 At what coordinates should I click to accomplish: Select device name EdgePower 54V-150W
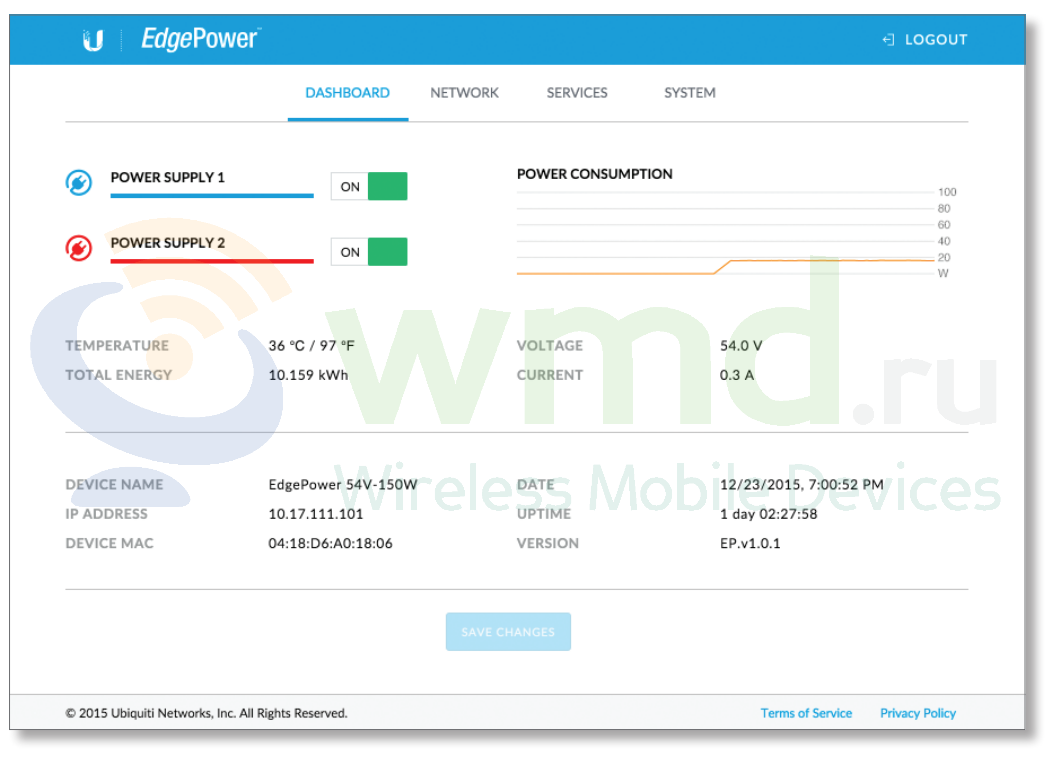(343, 484)
